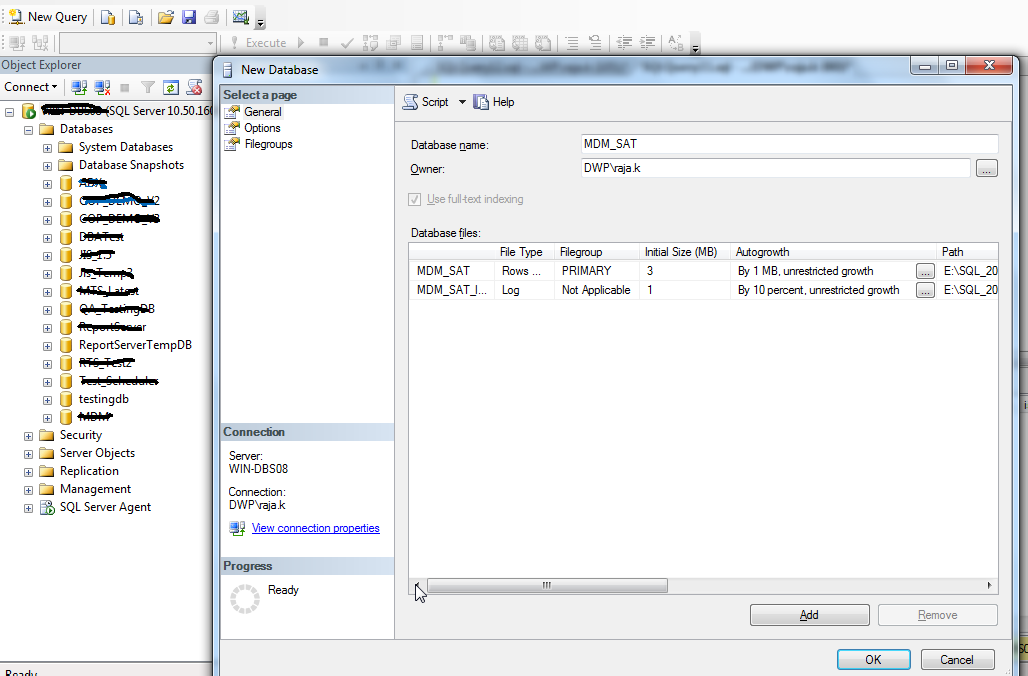Image resolution: width=1028 pixels, height=676 pixels.
Task: Apply a filter in Object Explorer
Action: [147, 87]
